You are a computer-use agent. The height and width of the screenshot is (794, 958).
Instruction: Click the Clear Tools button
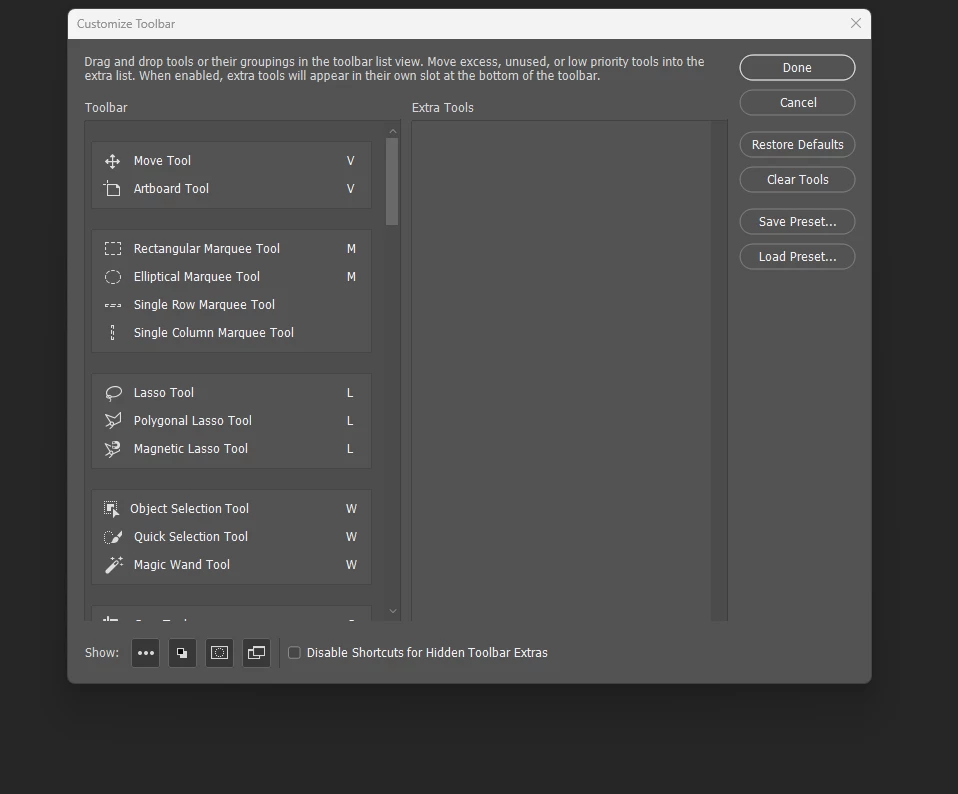797,180
